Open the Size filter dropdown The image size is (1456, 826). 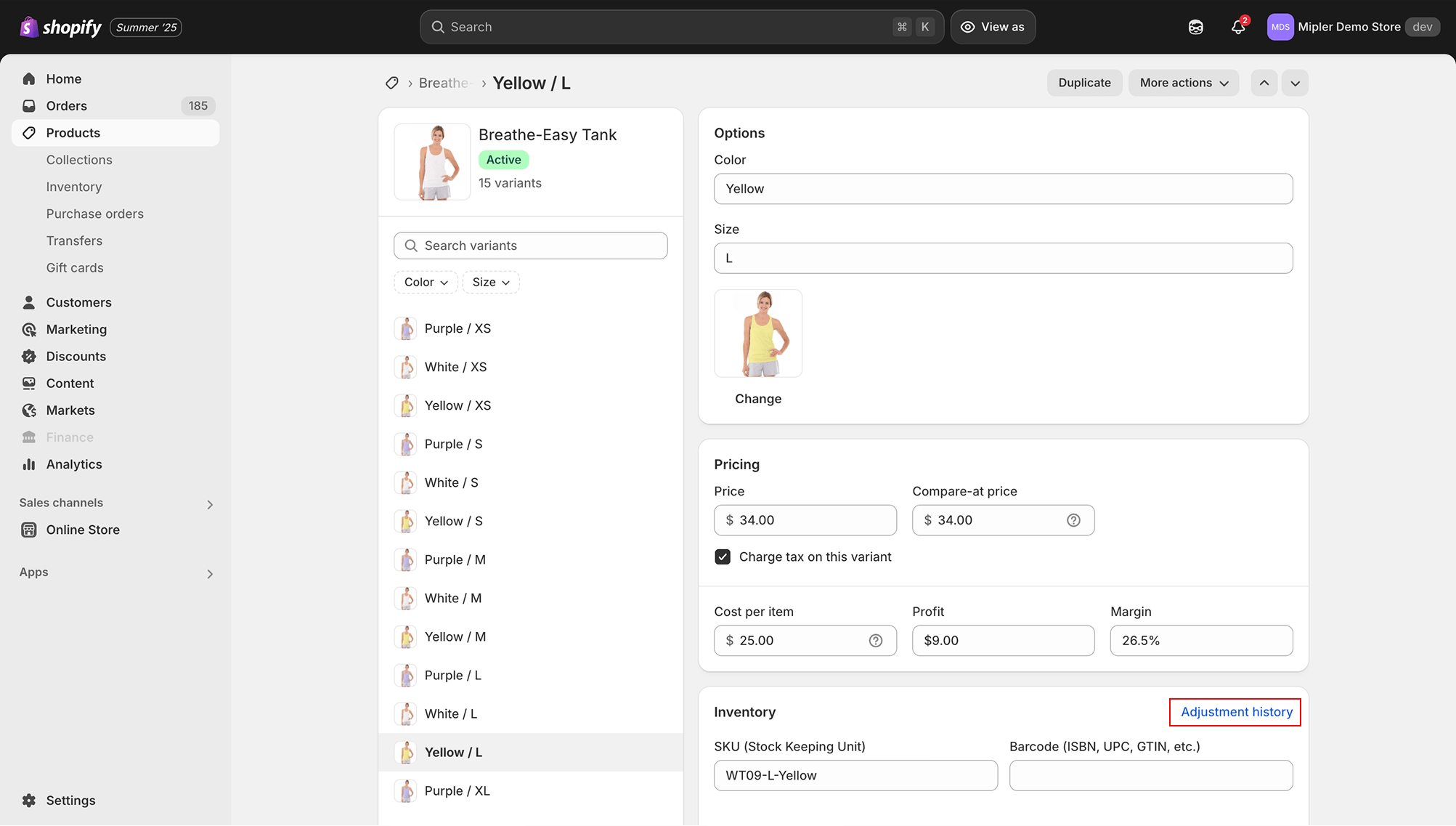[491, 282]
